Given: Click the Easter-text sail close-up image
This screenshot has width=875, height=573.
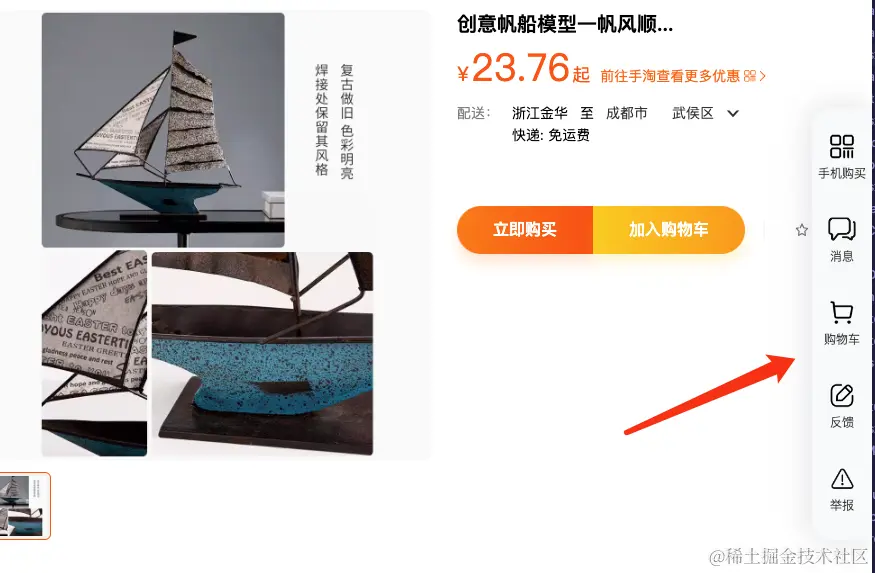Looking at the screenshot, I should pyautogui.click(x=94, y=353).
